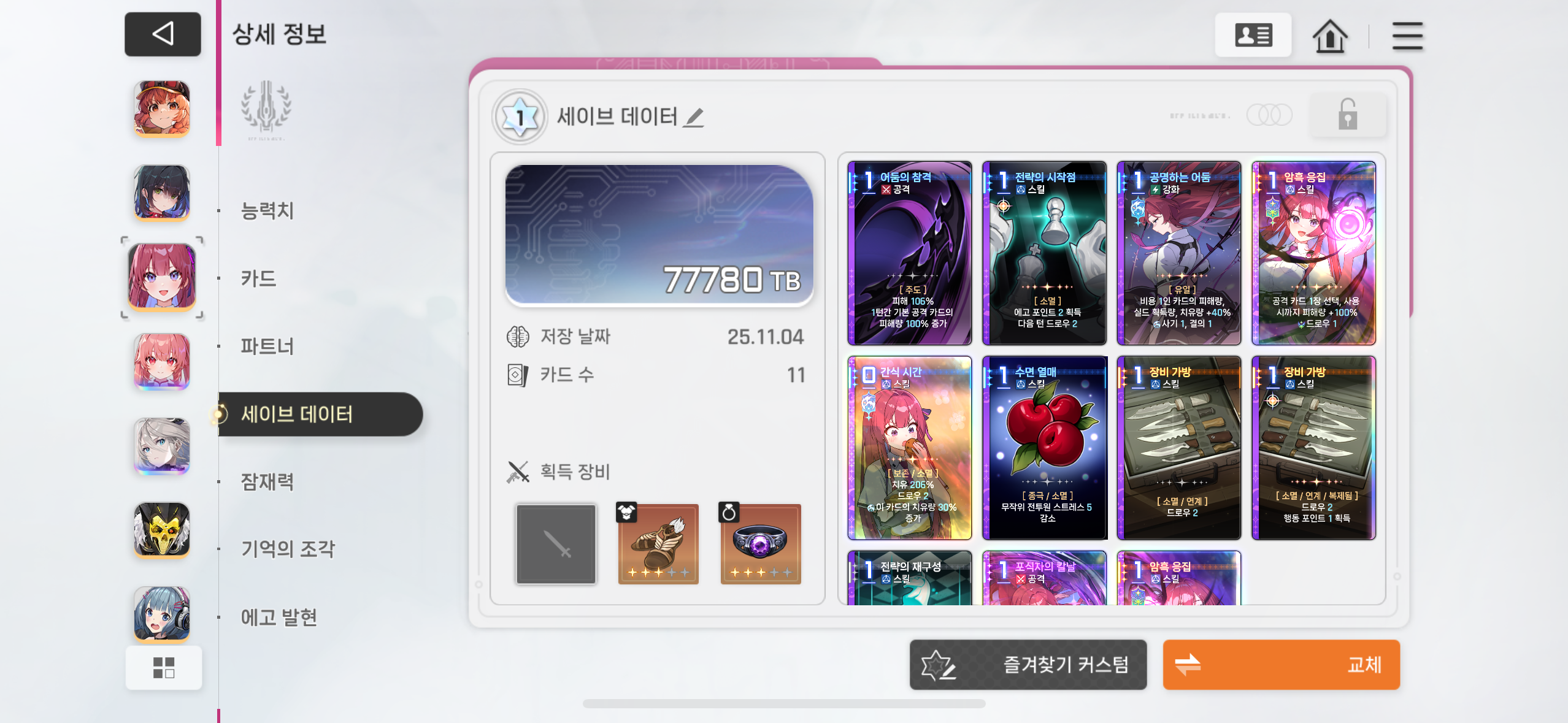This screenshot has width=1568, height=723.
Task: Click the bottom horizontal scrollbar
Action: click(784, 703)
